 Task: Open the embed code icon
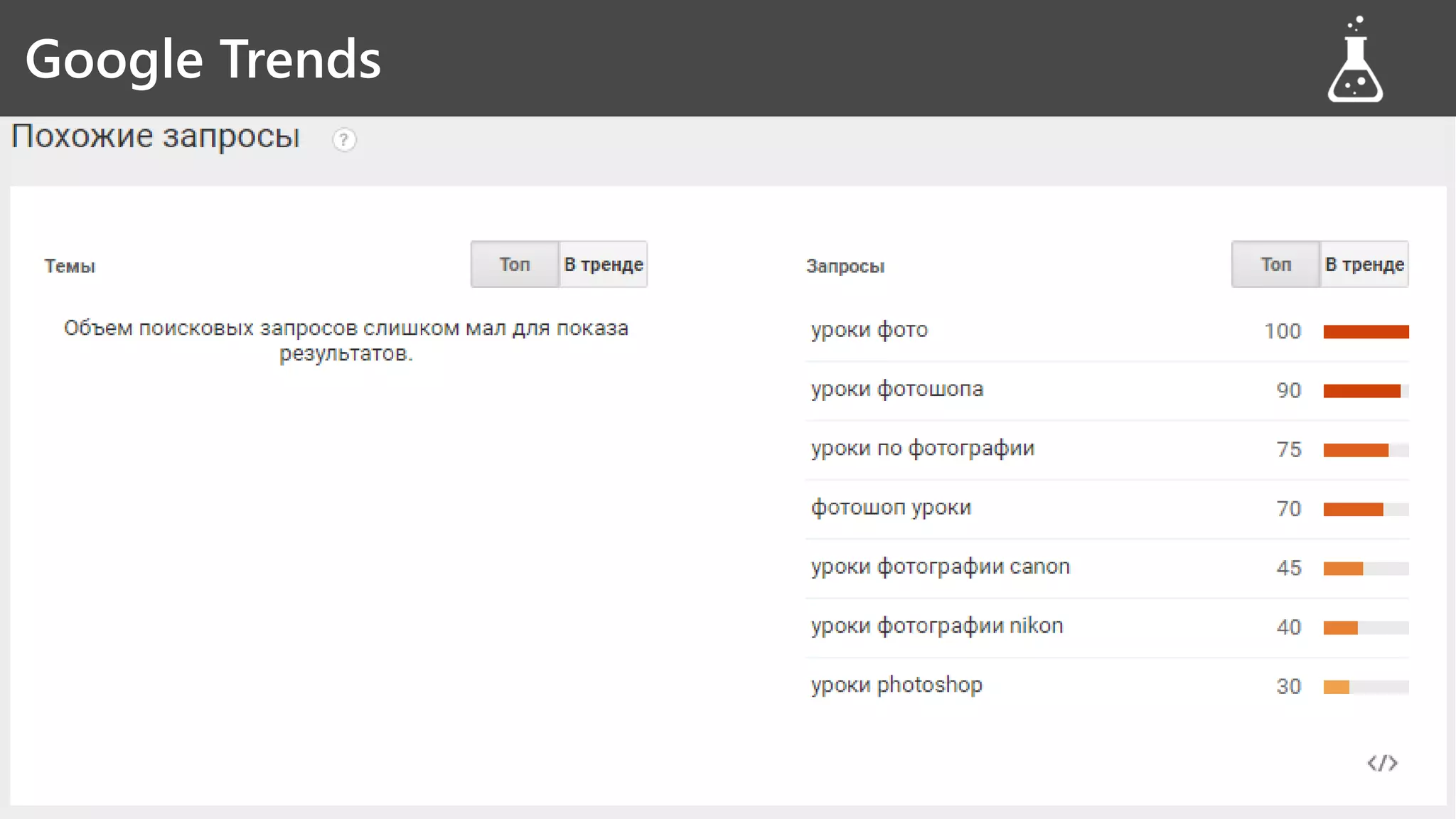[x=1382, y=763]
